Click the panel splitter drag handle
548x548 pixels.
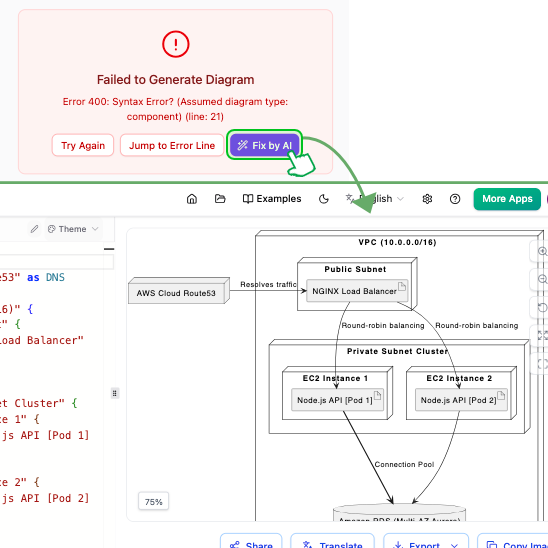(114, 393)
